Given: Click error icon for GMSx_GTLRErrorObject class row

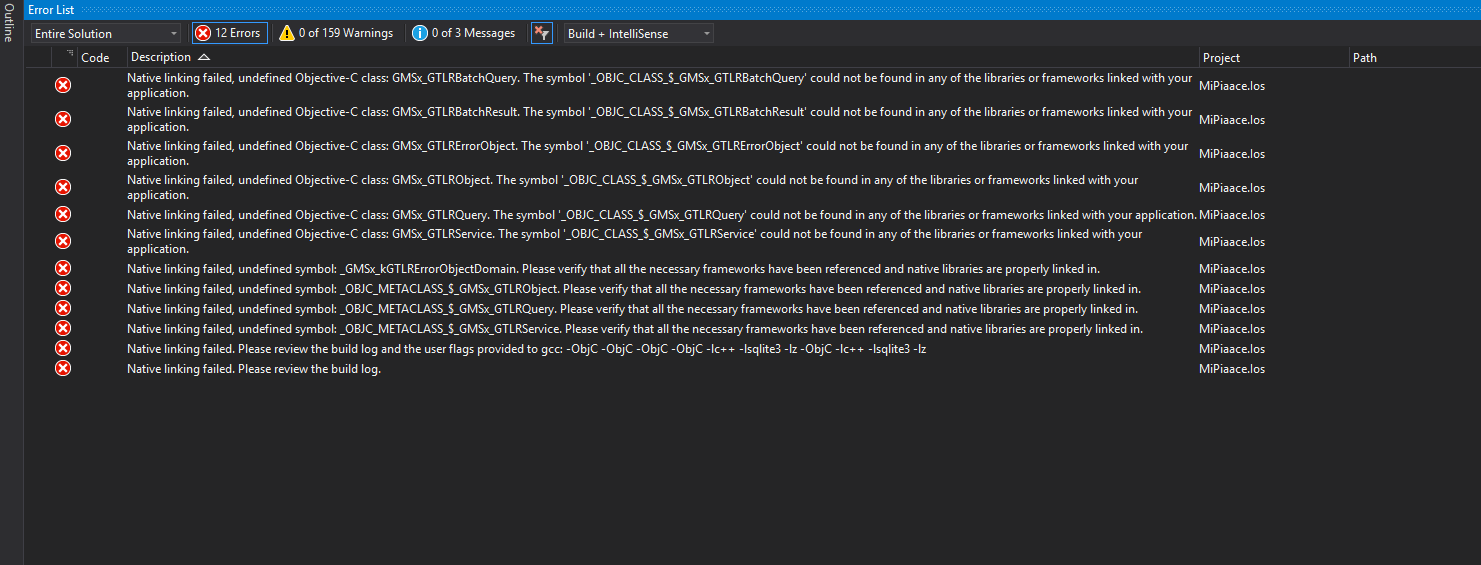Looking at the screenshot, I should click(63, 153).
